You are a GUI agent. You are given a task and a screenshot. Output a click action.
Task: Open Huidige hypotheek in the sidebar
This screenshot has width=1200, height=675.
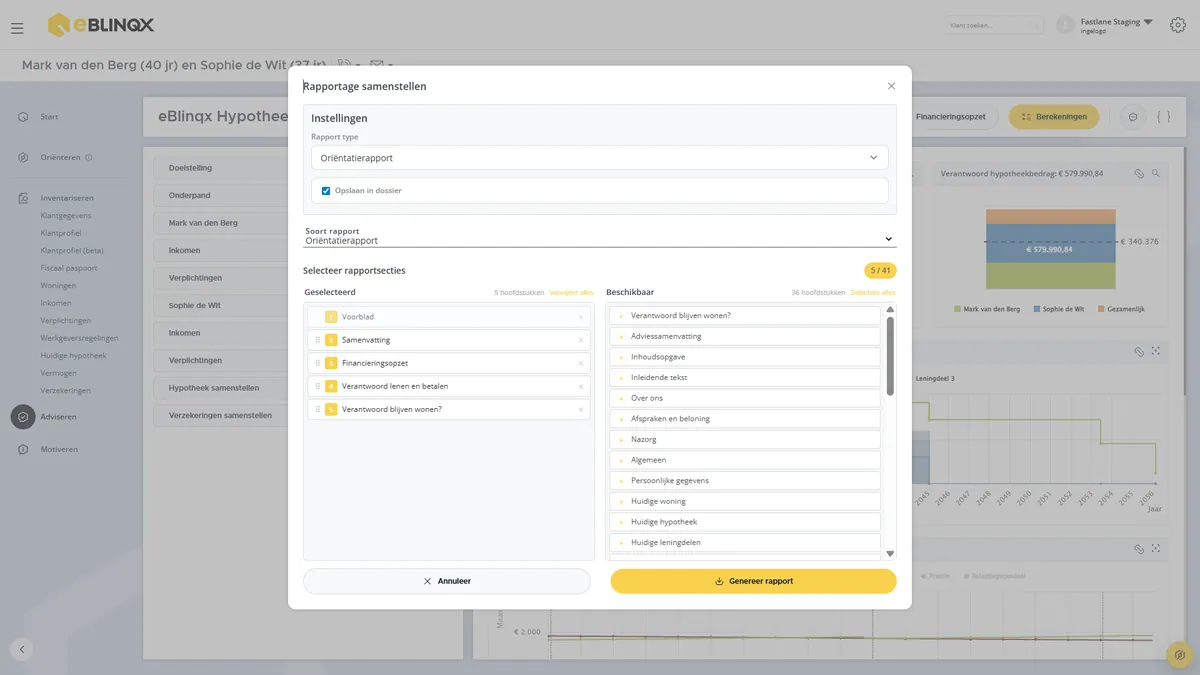[73, 355]
